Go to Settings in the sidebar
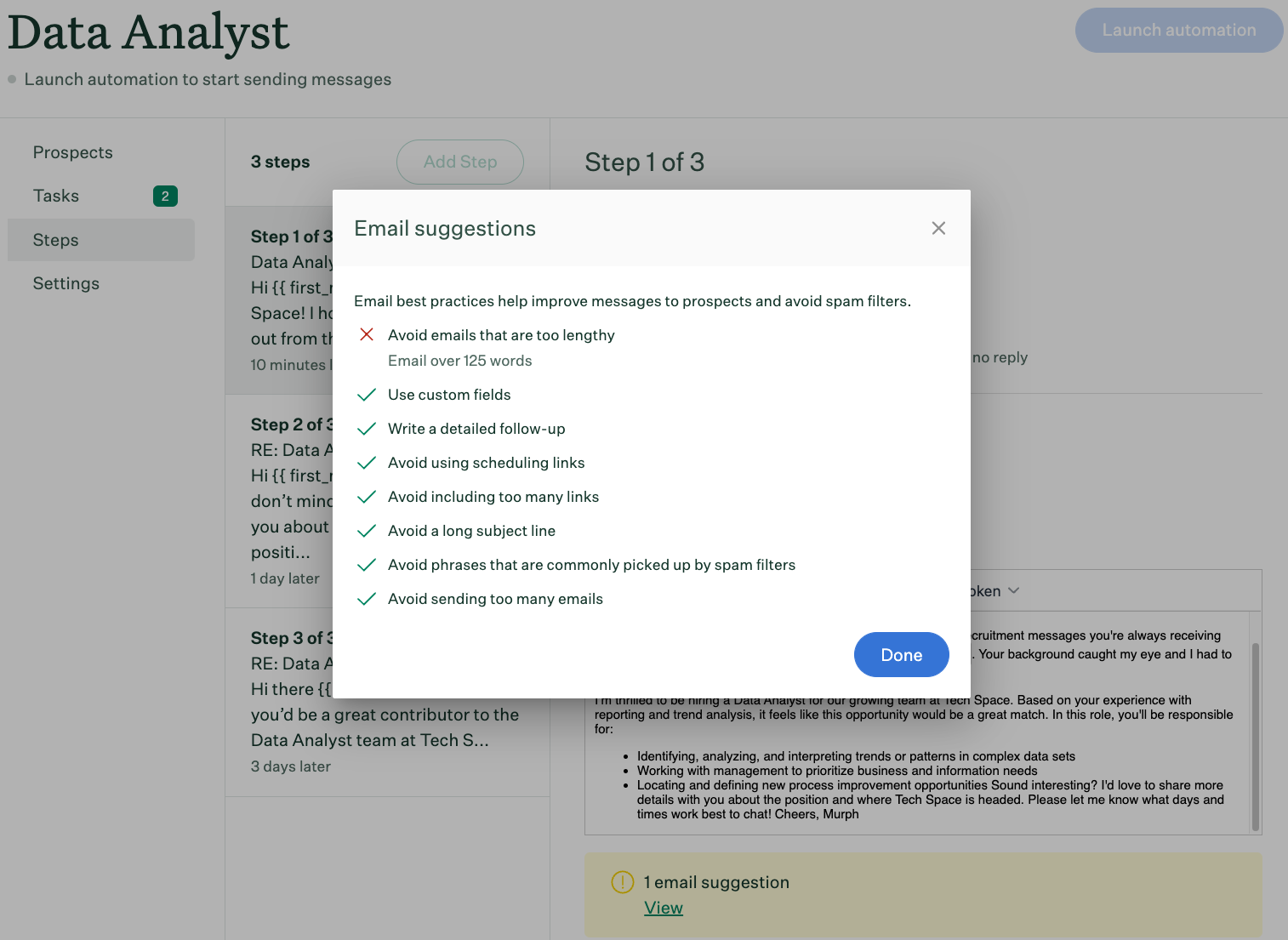The image size is (1288, 940). (x=66, y=283)
